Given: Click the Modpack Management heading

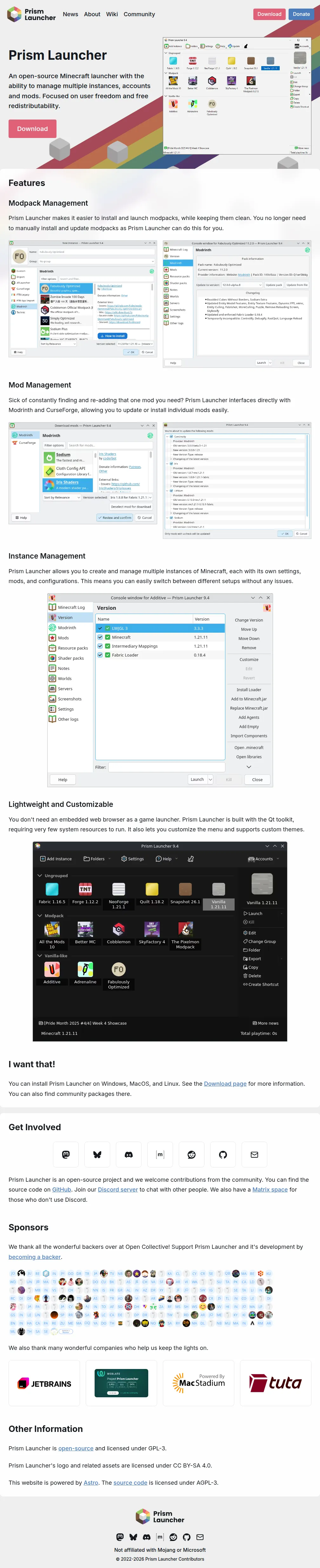Looking at the screenshot, I should (x=48, y=203).
